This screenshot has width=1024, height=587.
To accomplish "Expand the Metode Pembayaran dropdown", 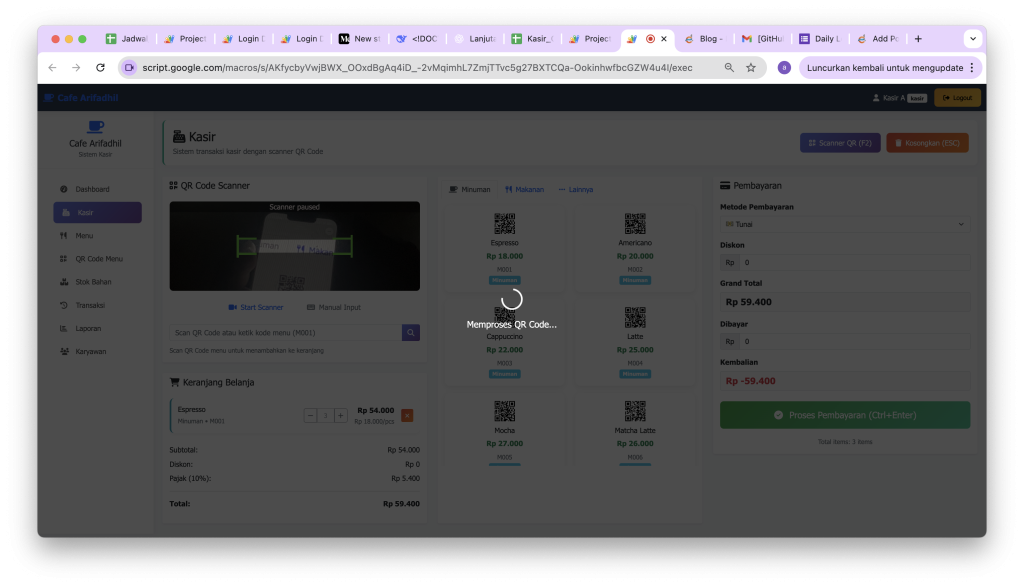I will click(845, 225).
